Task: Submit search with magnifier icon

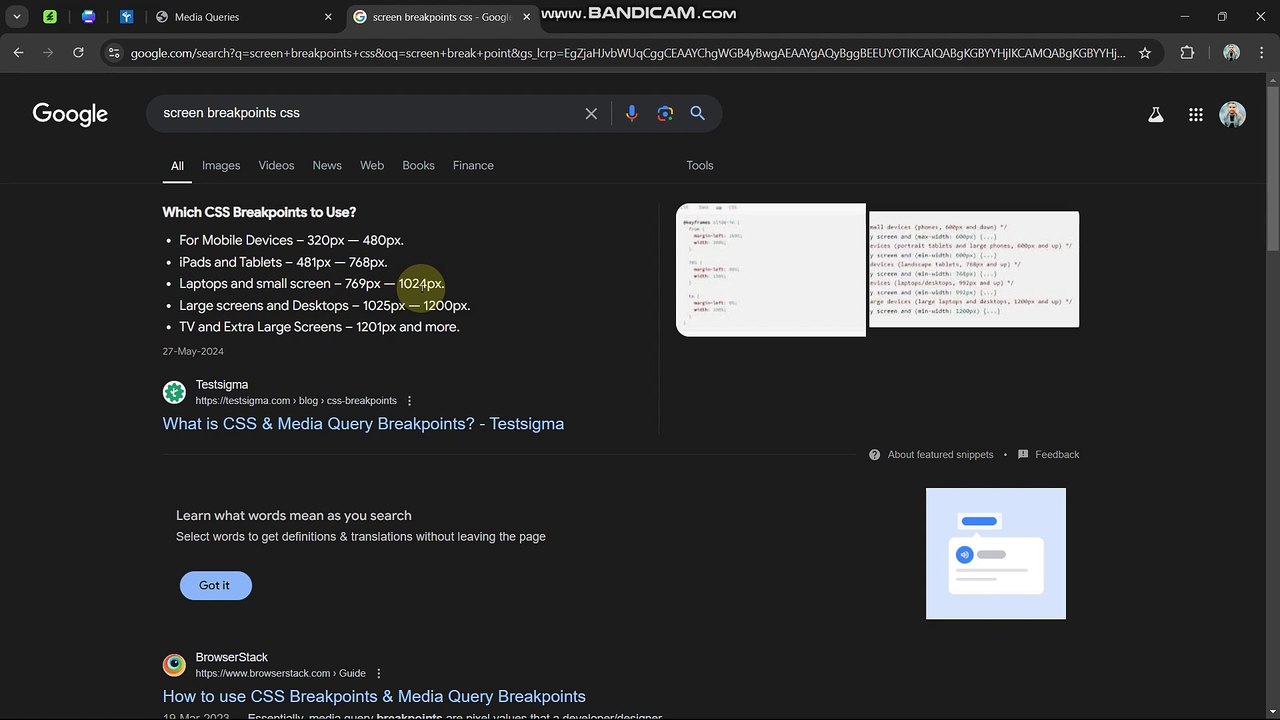Action: pyautogui.click(x=698, y=114)
